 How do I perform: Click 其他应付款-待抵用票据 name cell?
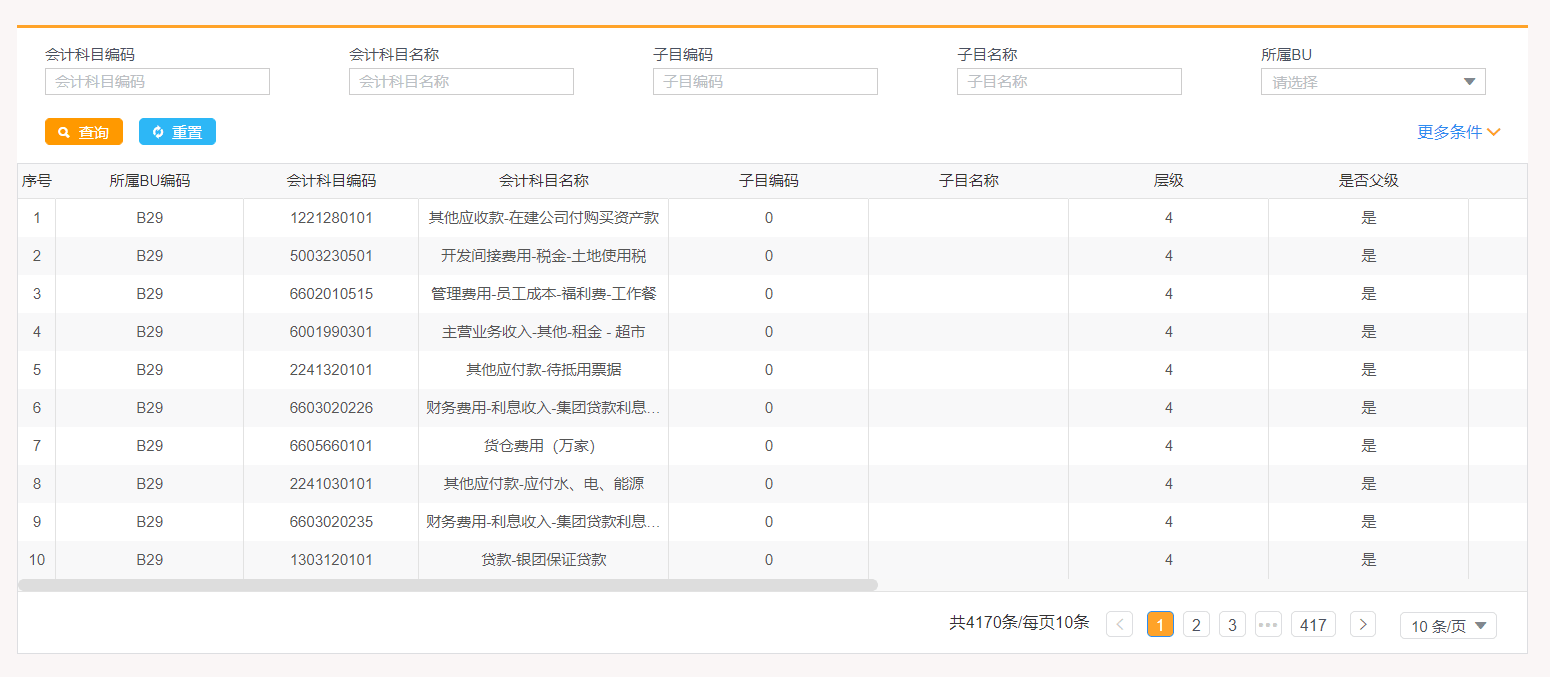coord(544,370)
